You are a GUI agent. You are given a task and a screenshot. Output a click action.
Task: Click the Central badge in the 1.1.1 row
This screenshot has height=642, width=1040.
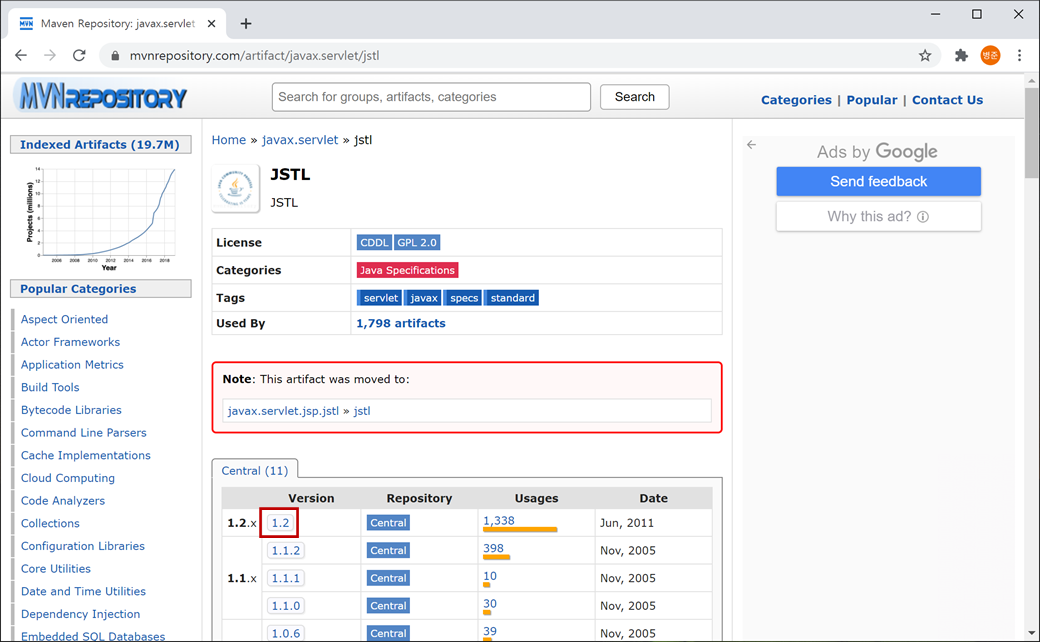[388, 578]
